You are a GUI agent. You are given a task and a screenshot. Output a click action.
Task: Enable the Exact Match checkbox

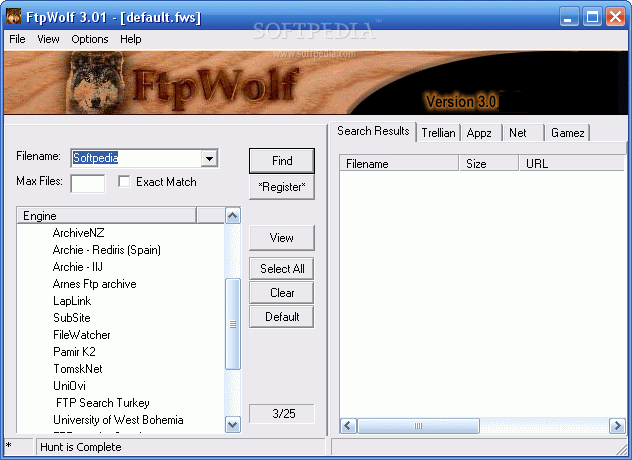click(x=124, y=181)
